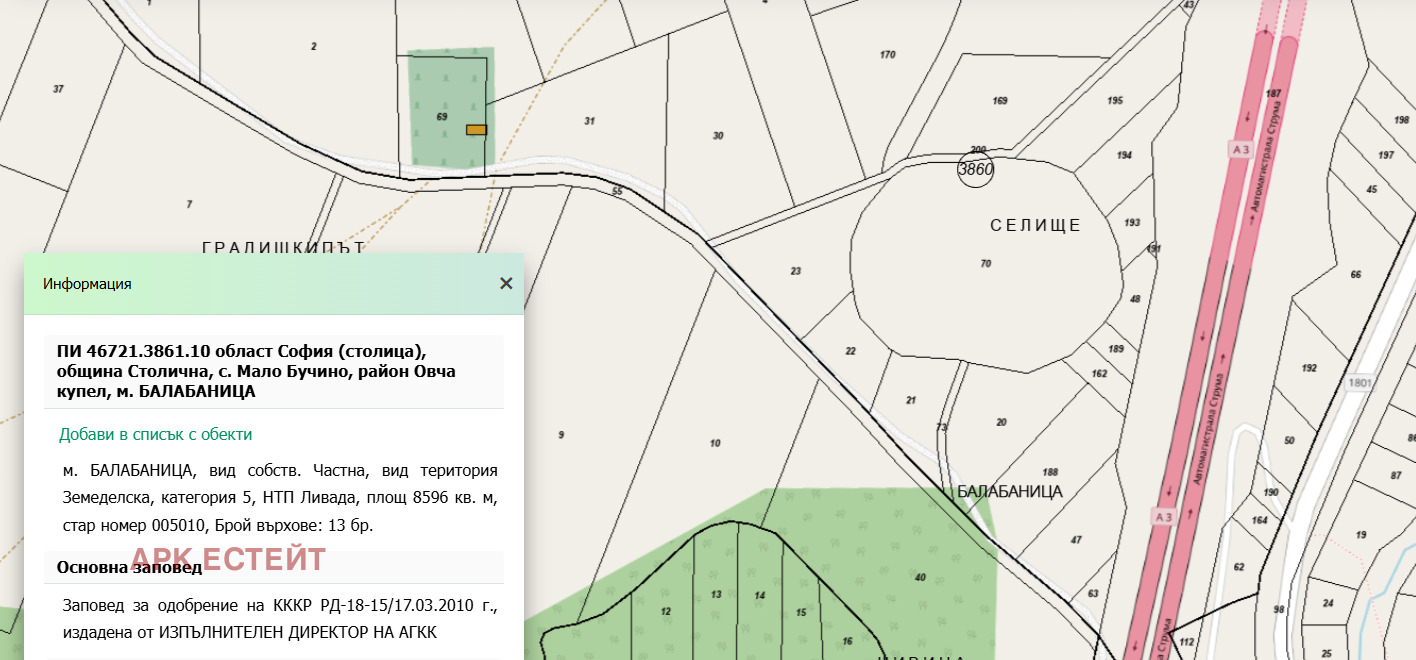Select parcel 23 beside the road
The width and height of the screenshot is (1416, 660).
(x=795, y=271)
